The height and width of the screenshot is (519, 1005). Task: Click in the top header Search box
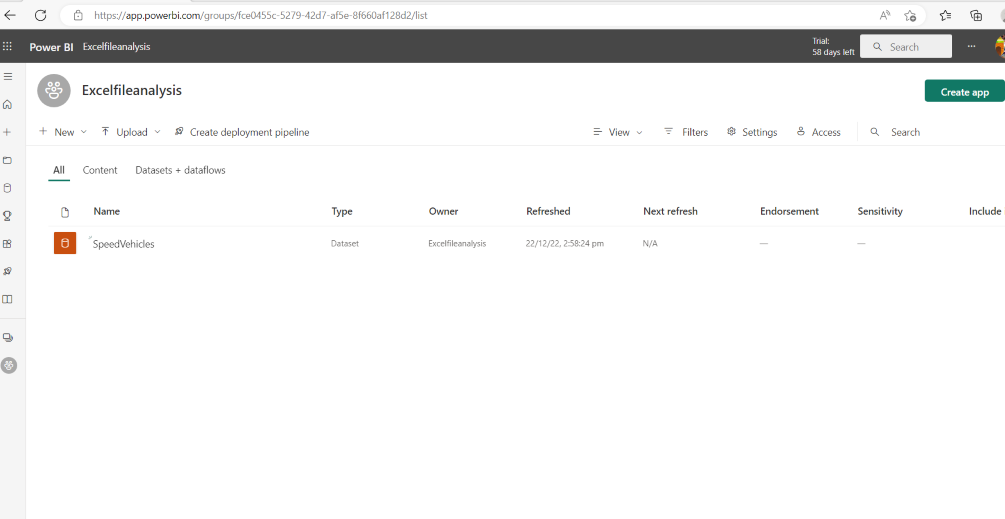point(906,47)
